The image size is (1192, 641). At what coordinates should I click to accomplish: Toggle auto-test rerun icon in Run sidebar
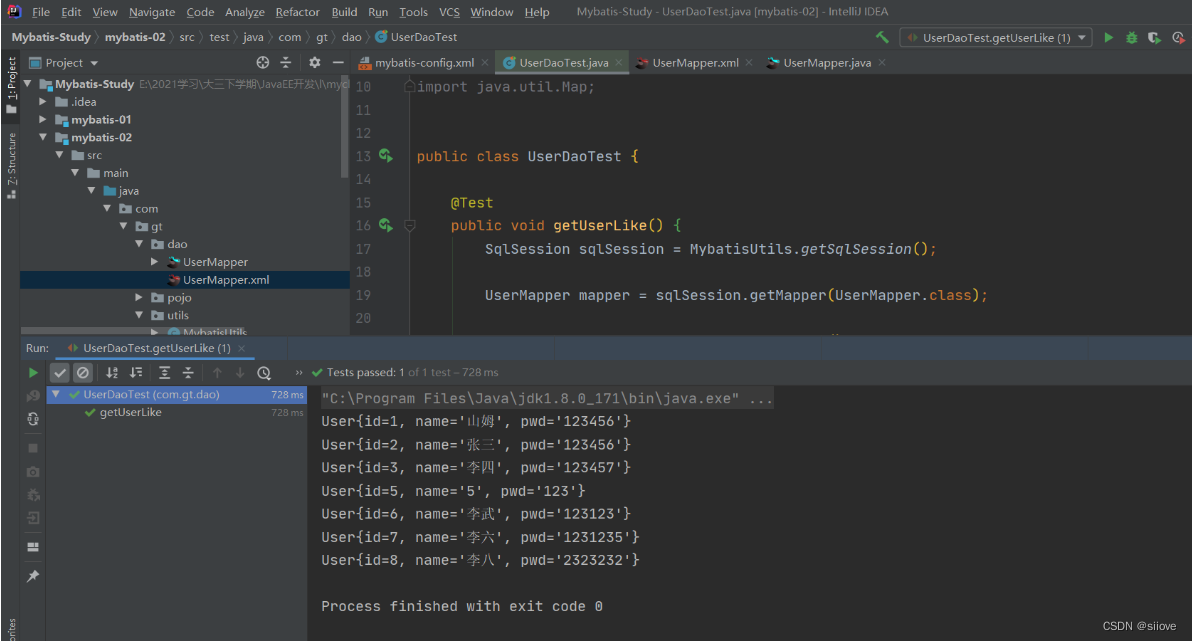(33, 419)
